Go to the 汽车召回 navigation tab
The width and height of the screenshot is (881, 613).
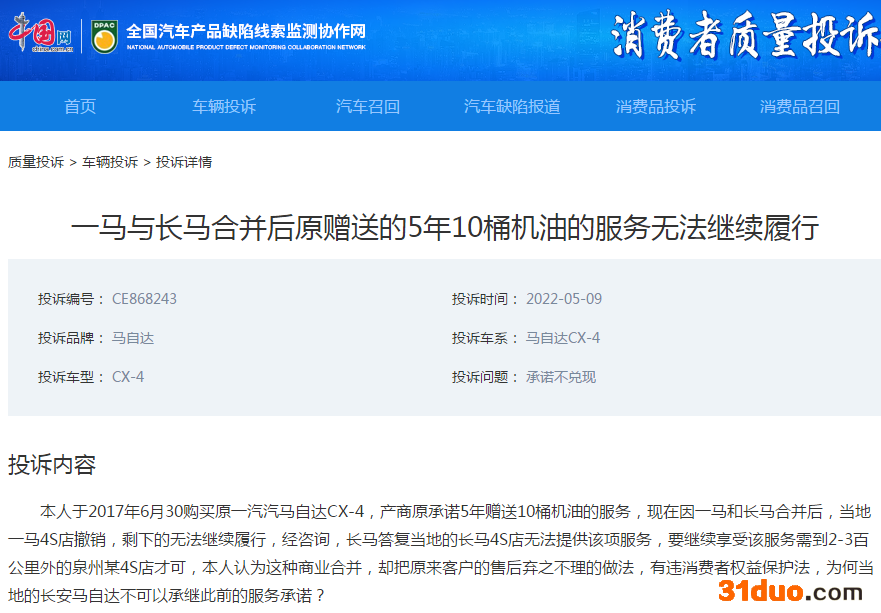click(368, 107)
